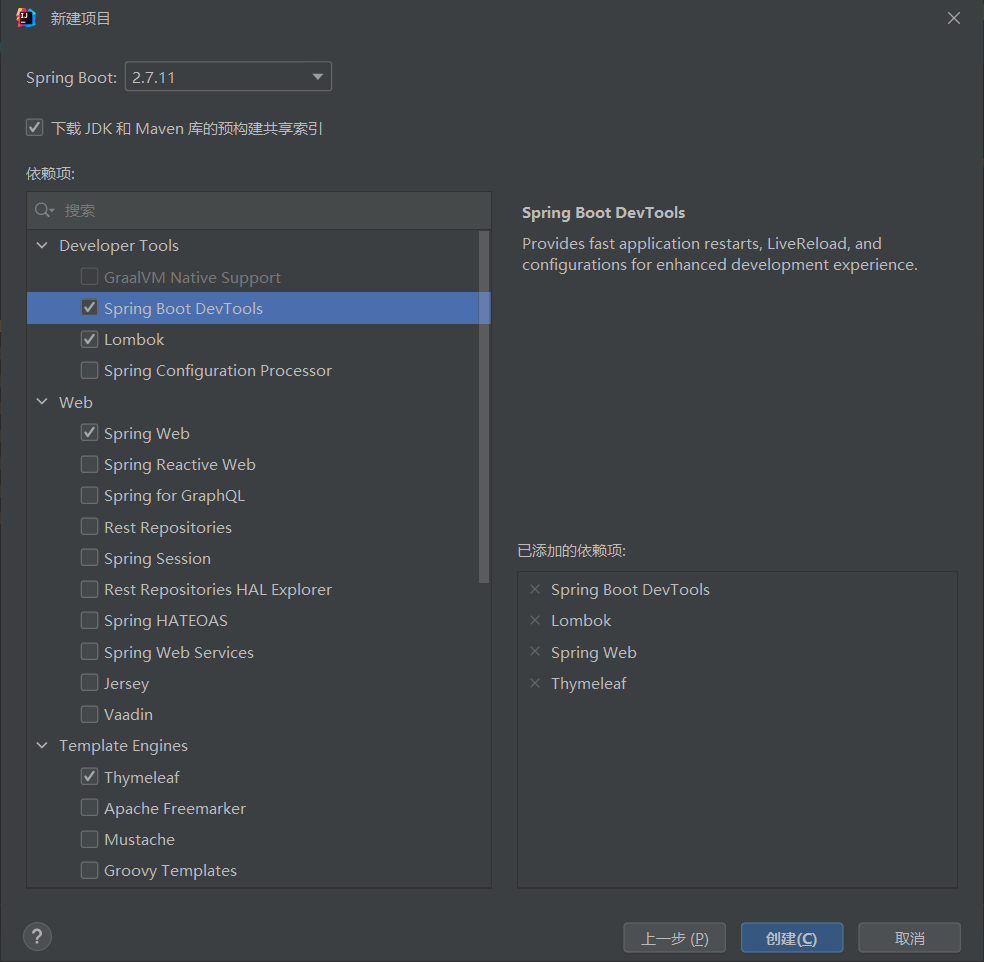Viewport: 984px width, 962px height.
Task: Enable Spring Configuration Processor checkbox
Action: pyautogui.click(x=89, y=370)
